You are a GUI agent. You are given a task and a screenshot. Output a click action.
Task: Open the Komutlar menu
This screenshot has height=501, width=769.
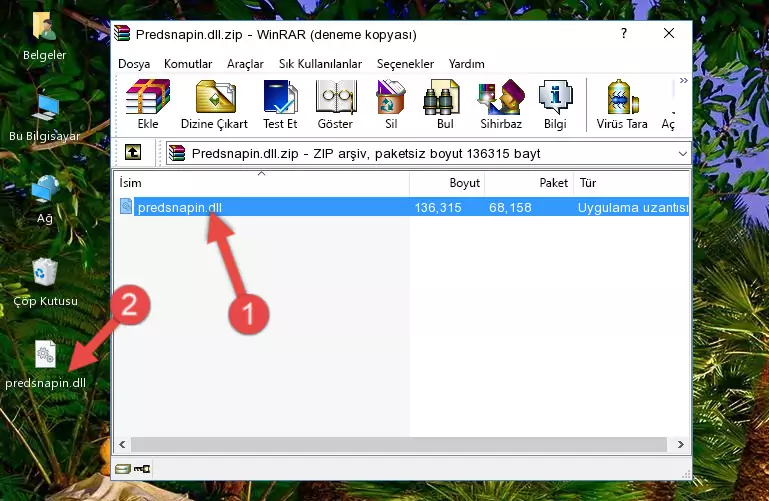pos(188,64)
